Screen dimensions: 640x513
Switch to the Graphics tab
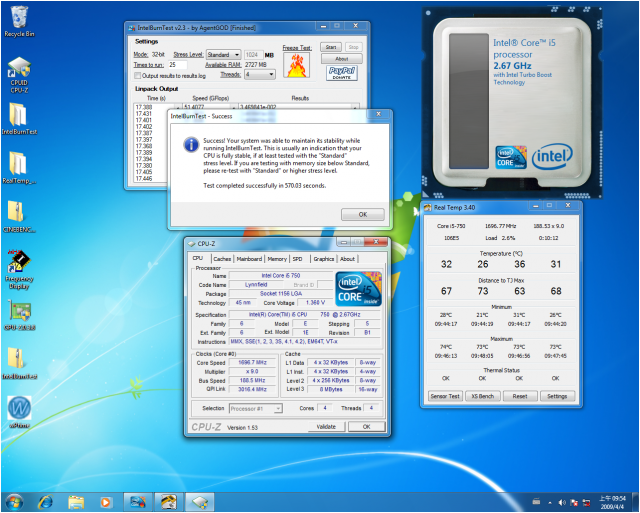[x=324, y=259]
